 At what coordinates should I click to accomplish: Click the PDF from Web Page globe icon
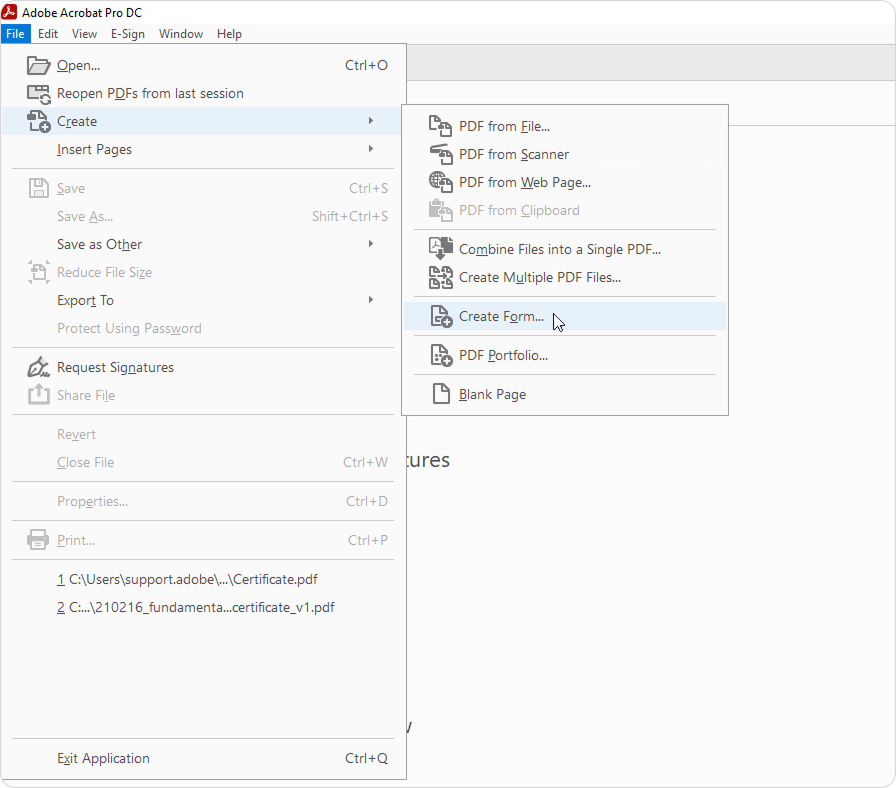point(440,183)
